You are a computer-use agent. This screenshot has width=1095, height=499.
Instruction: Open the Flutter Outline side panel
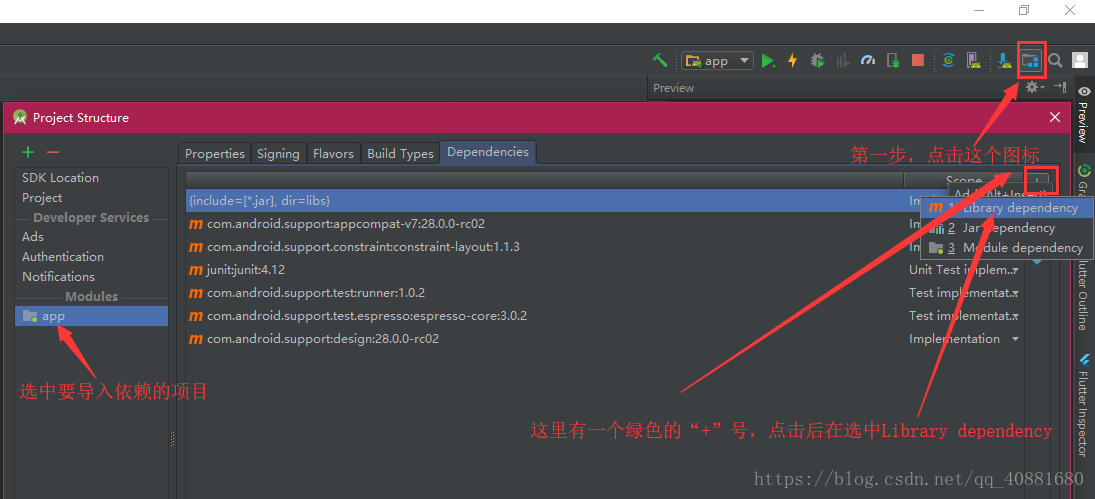pyautogui.click(x=1083, y=293)
